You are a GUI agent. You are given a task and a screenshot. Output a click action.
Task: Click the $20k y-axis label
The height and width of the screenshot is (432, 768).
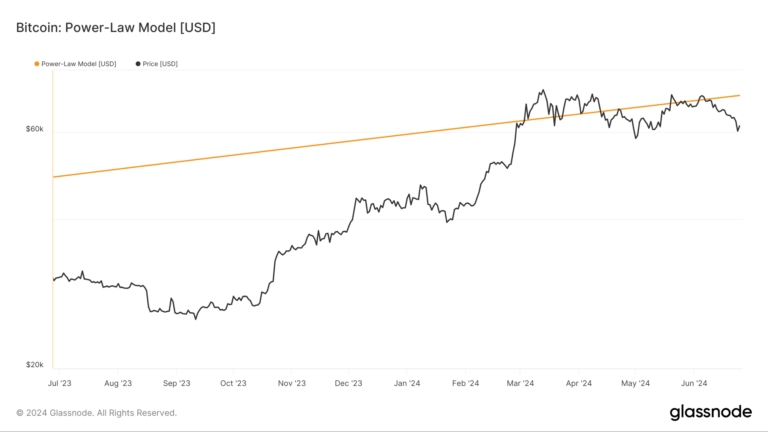point(34,365)
